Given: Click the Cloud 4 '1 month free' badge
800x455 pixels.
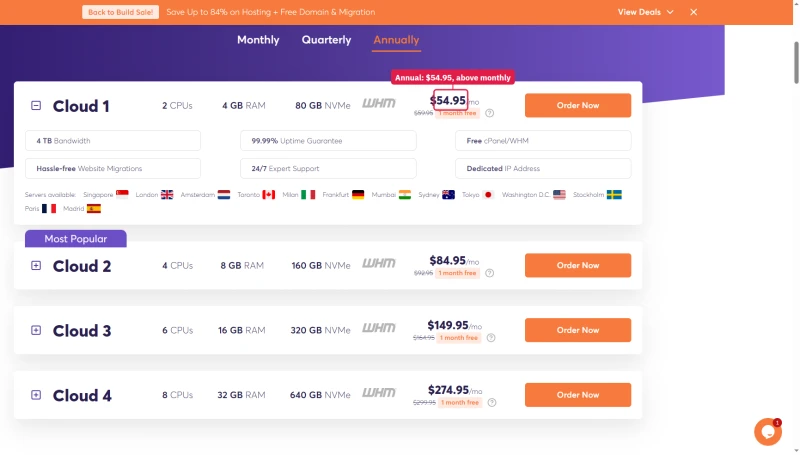Looking at the screenshot, I should coord(460,402).
